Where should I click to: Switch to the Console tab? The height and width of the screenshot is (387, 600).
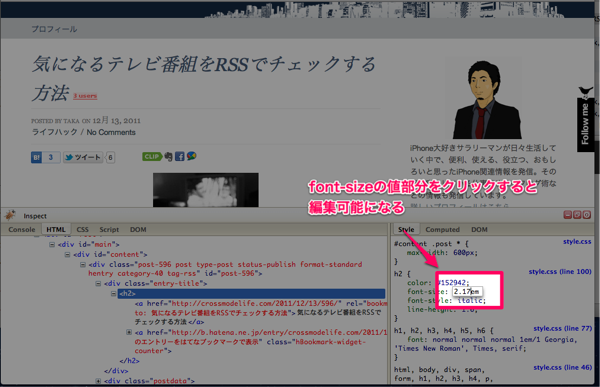[x=22, y=229]
